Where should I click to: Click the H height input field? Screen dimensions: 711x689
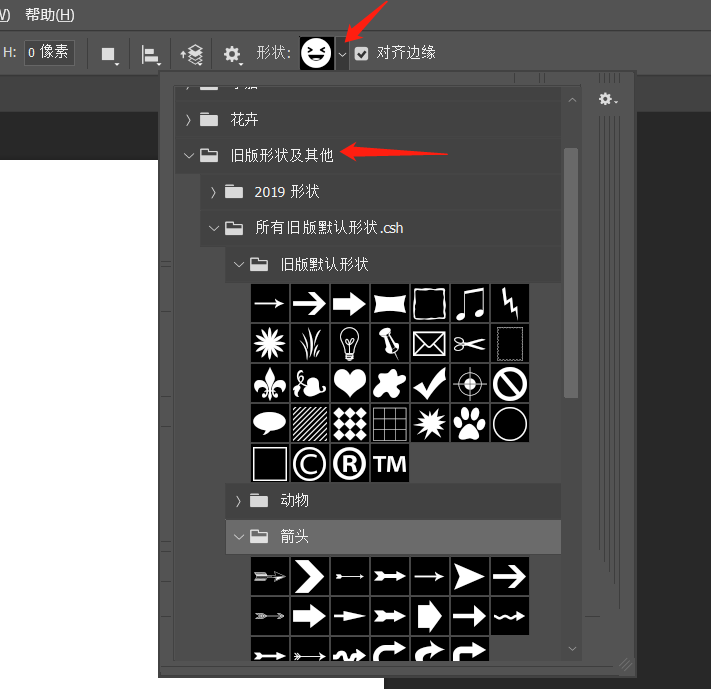tap(49, 53)
